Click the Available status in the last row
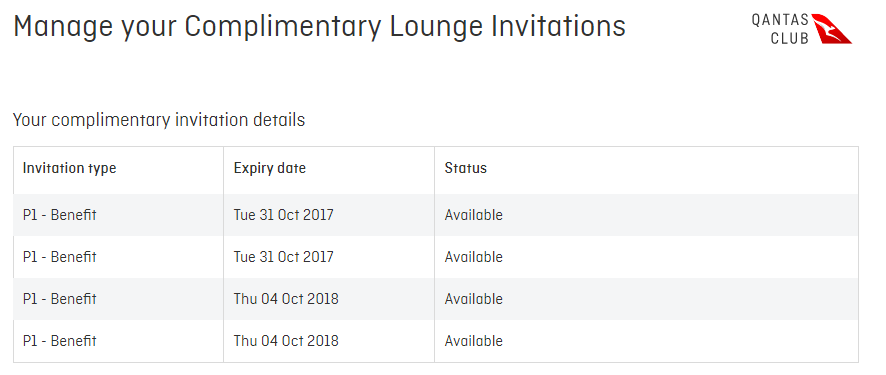Screen dimensions: 886x375 (474, 341)
